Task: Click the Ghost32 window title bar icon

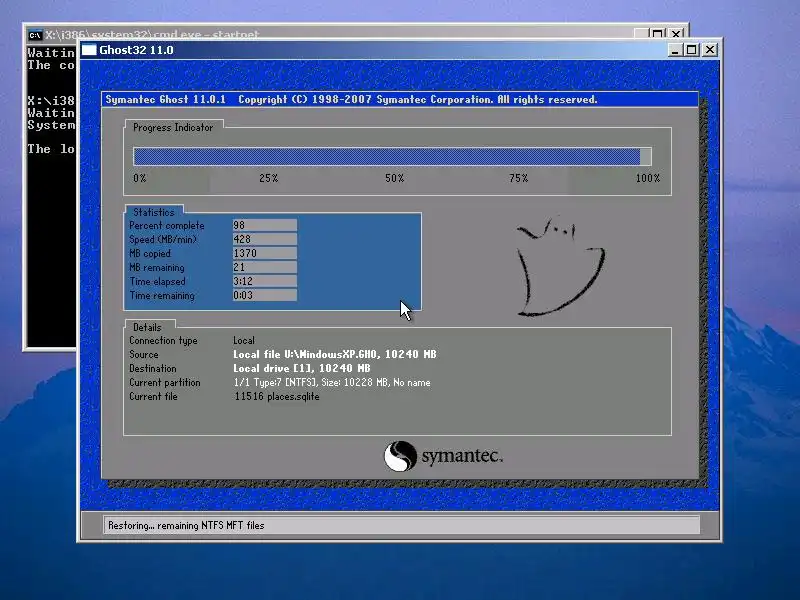Action: click(89, 50)
